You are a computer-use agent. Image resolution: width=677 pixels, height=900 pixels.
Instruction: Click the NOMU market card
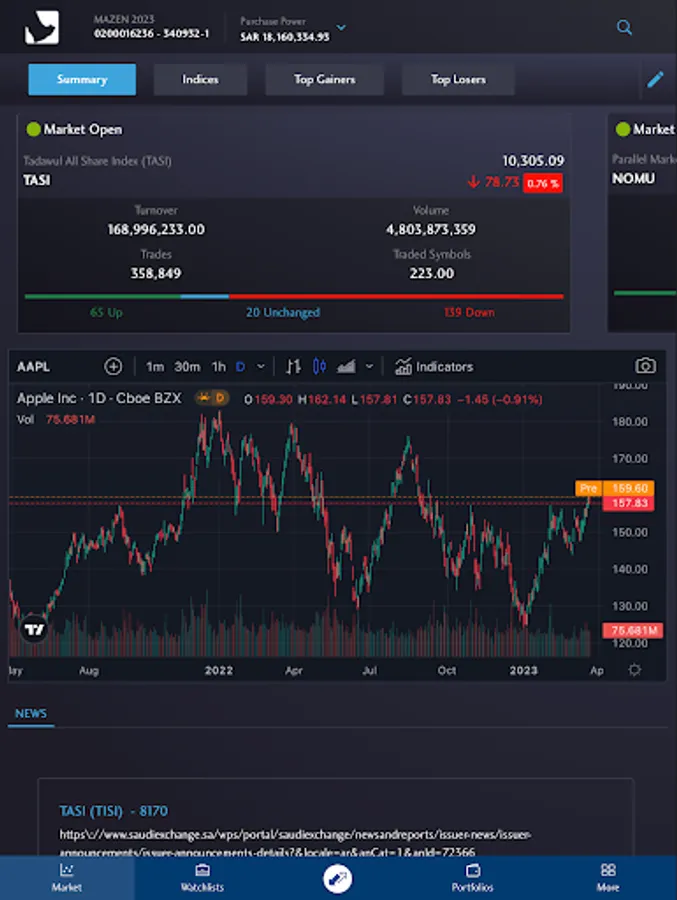[643, 223]
